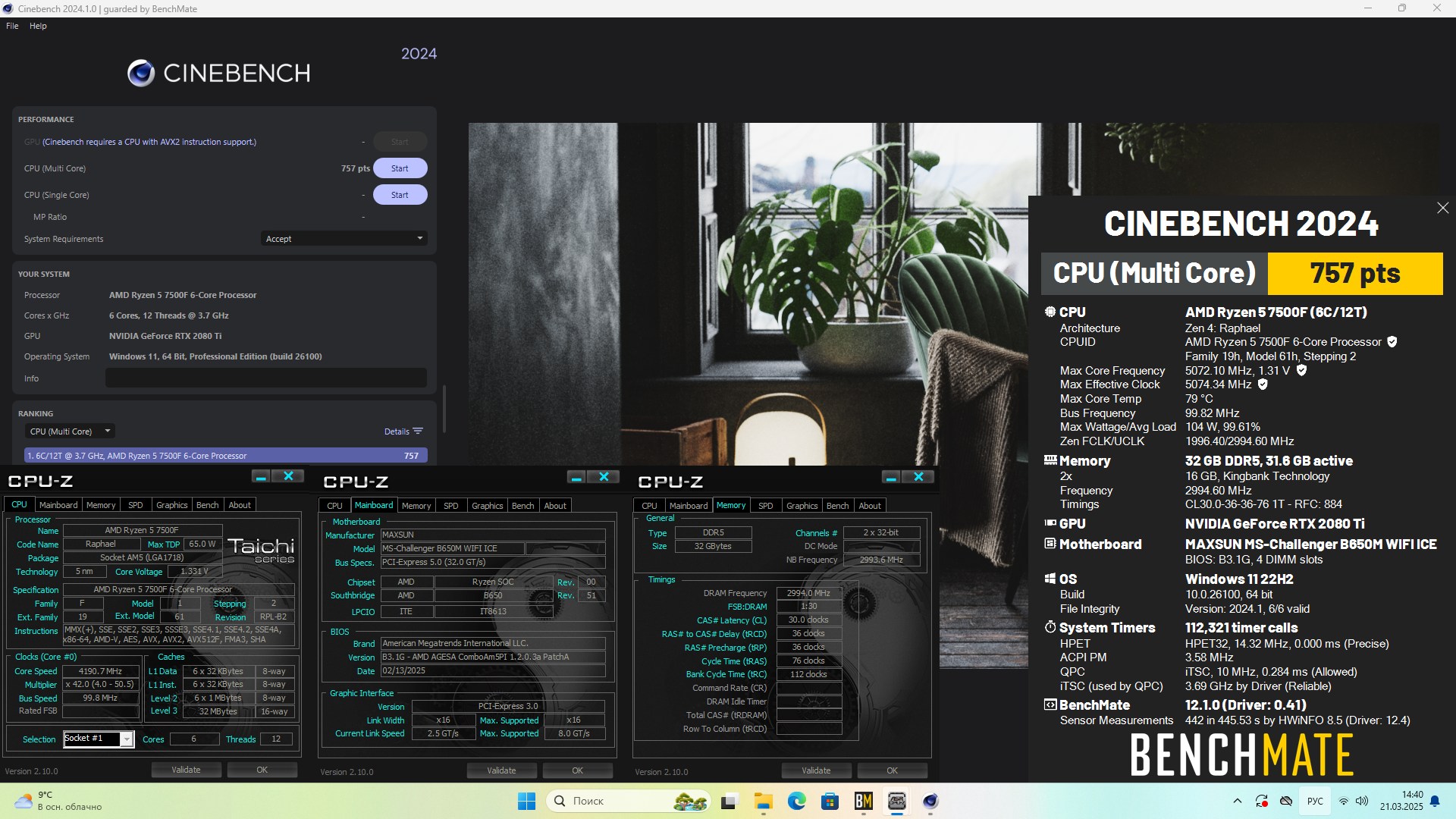Click Validate in the third CPU-Z window
Viewport: 1456px width, 819px height.
click(816, 770)
